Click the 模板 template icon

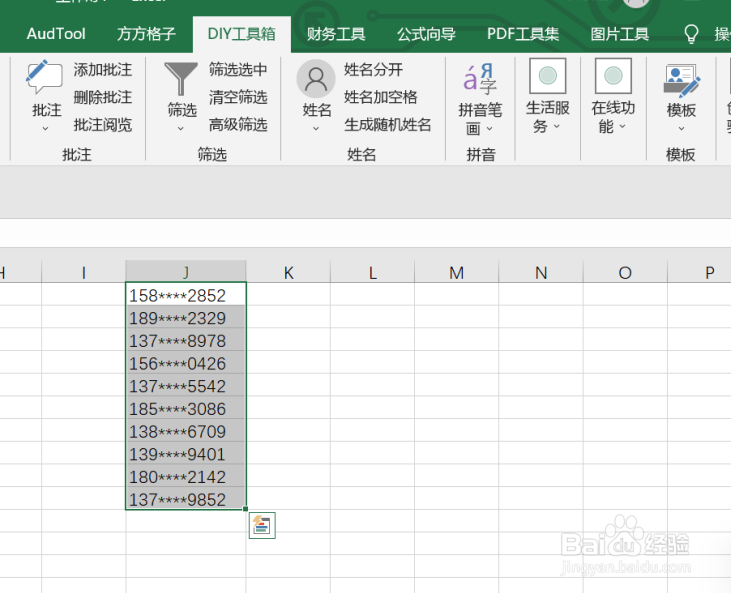click(x=681, y=81)
